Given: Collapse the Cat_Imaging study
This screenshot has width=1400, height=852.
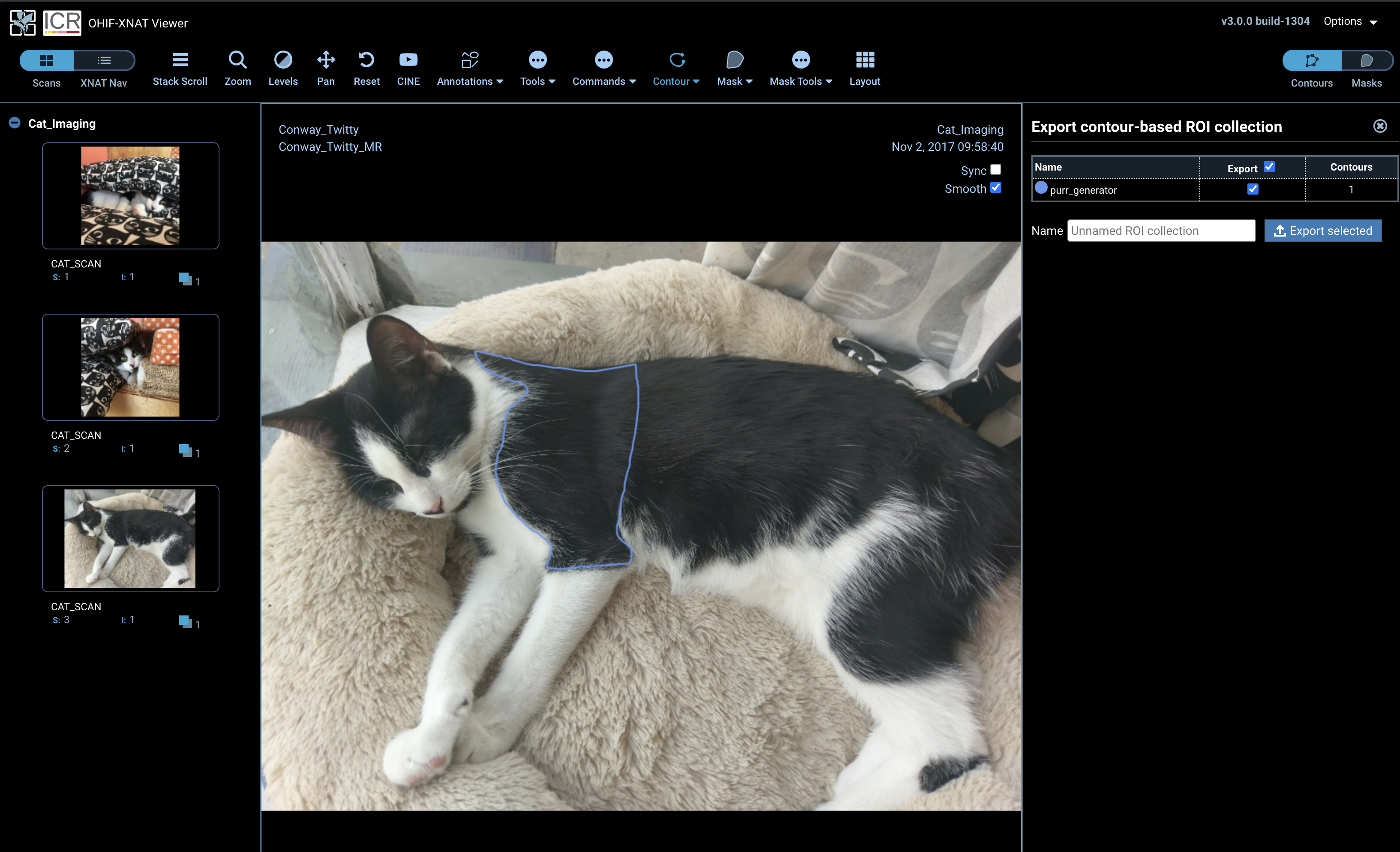Looking at the screenshot, I should pyautogui.click(x=15, y=123).
